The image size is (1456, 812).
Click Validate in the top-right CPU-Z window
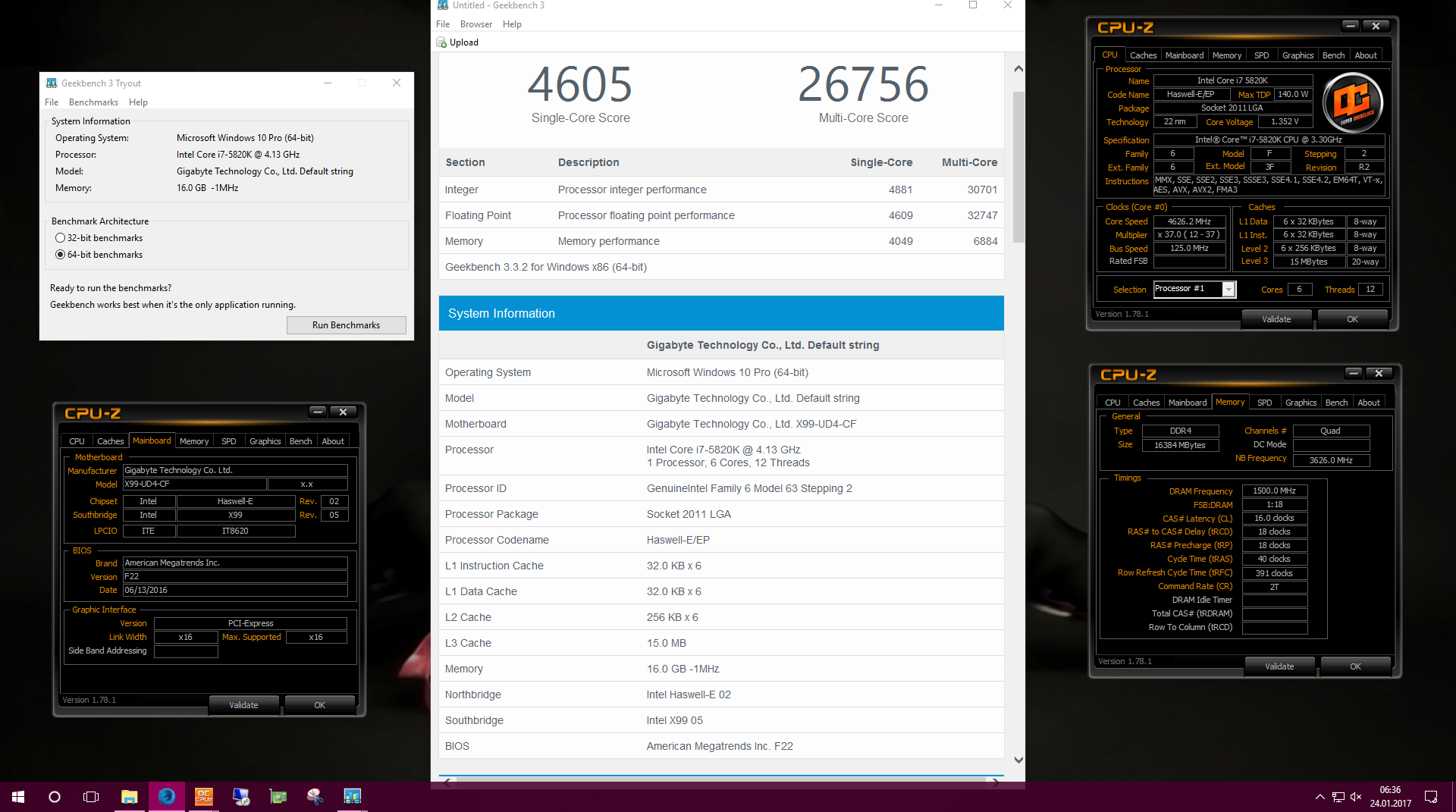tap(1276, 319)
